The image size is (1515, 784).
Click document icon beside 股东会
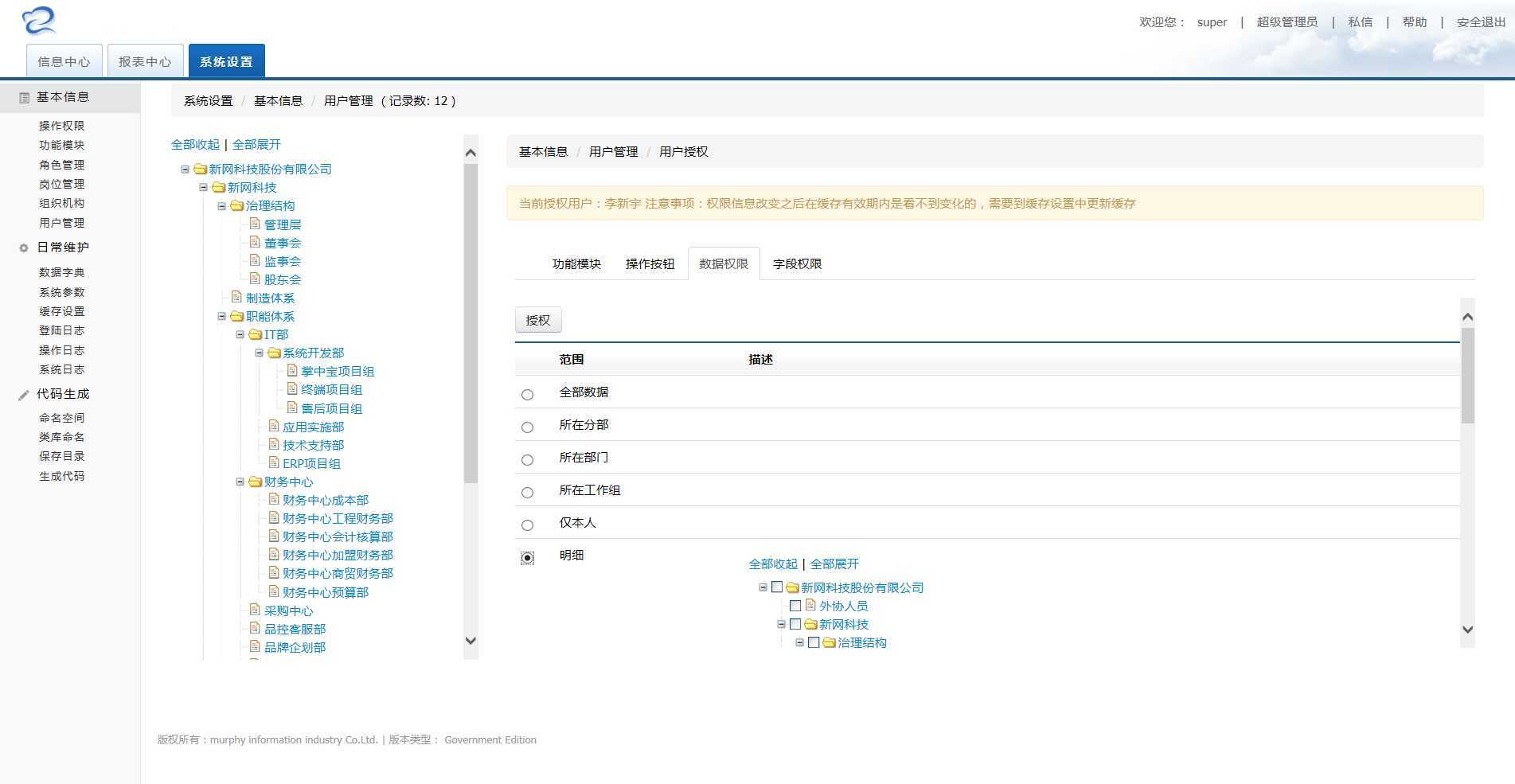(x=256, y=279)
